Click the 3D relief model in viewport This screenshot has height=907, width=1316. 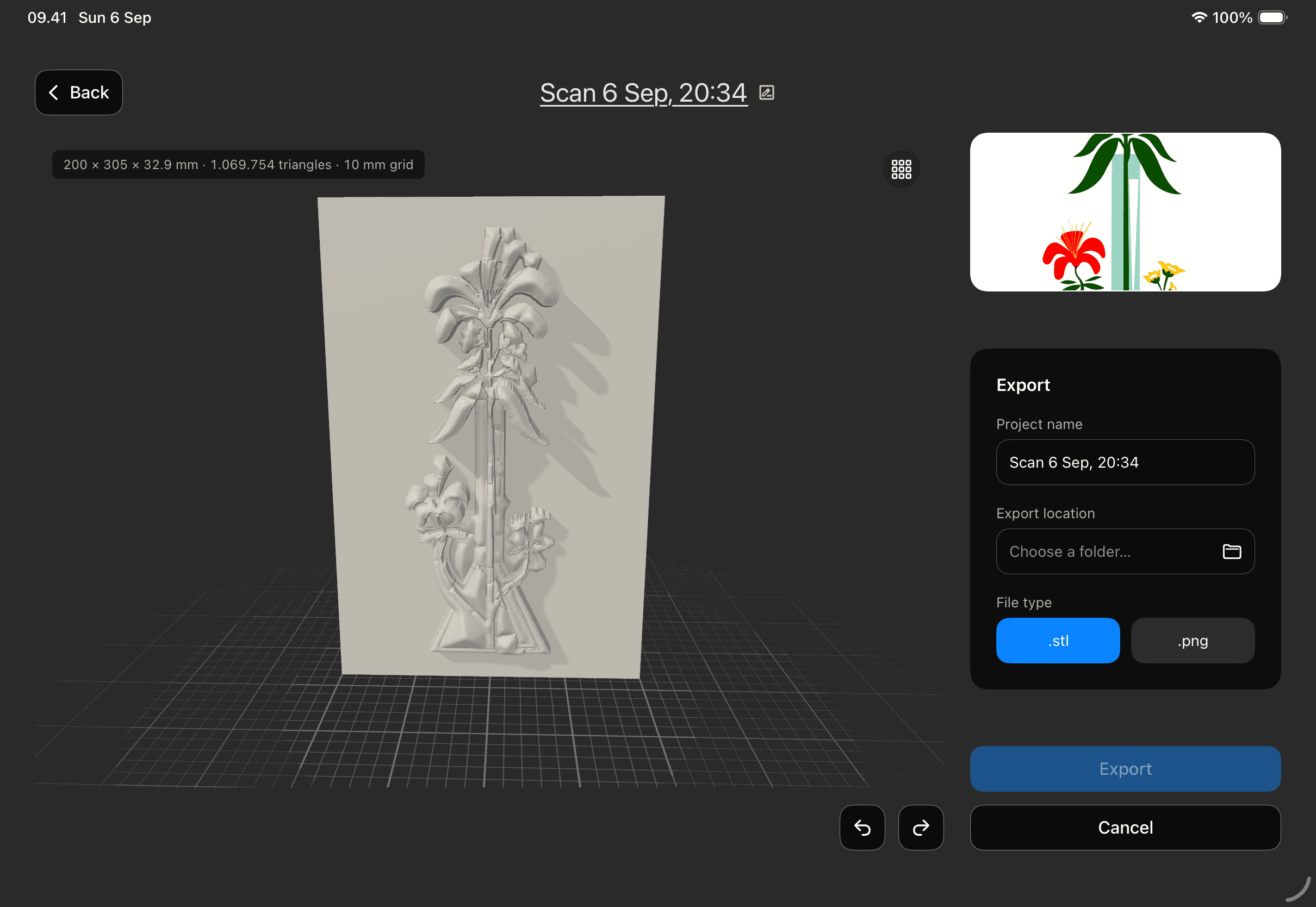pos(491,437)
